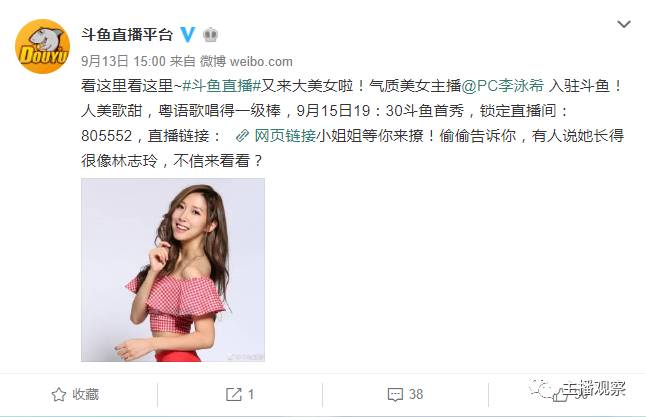The width and height of the screenshot is (646, 417).
Task: Expand the post options chevron menu
Action: [x=624, y=24]
